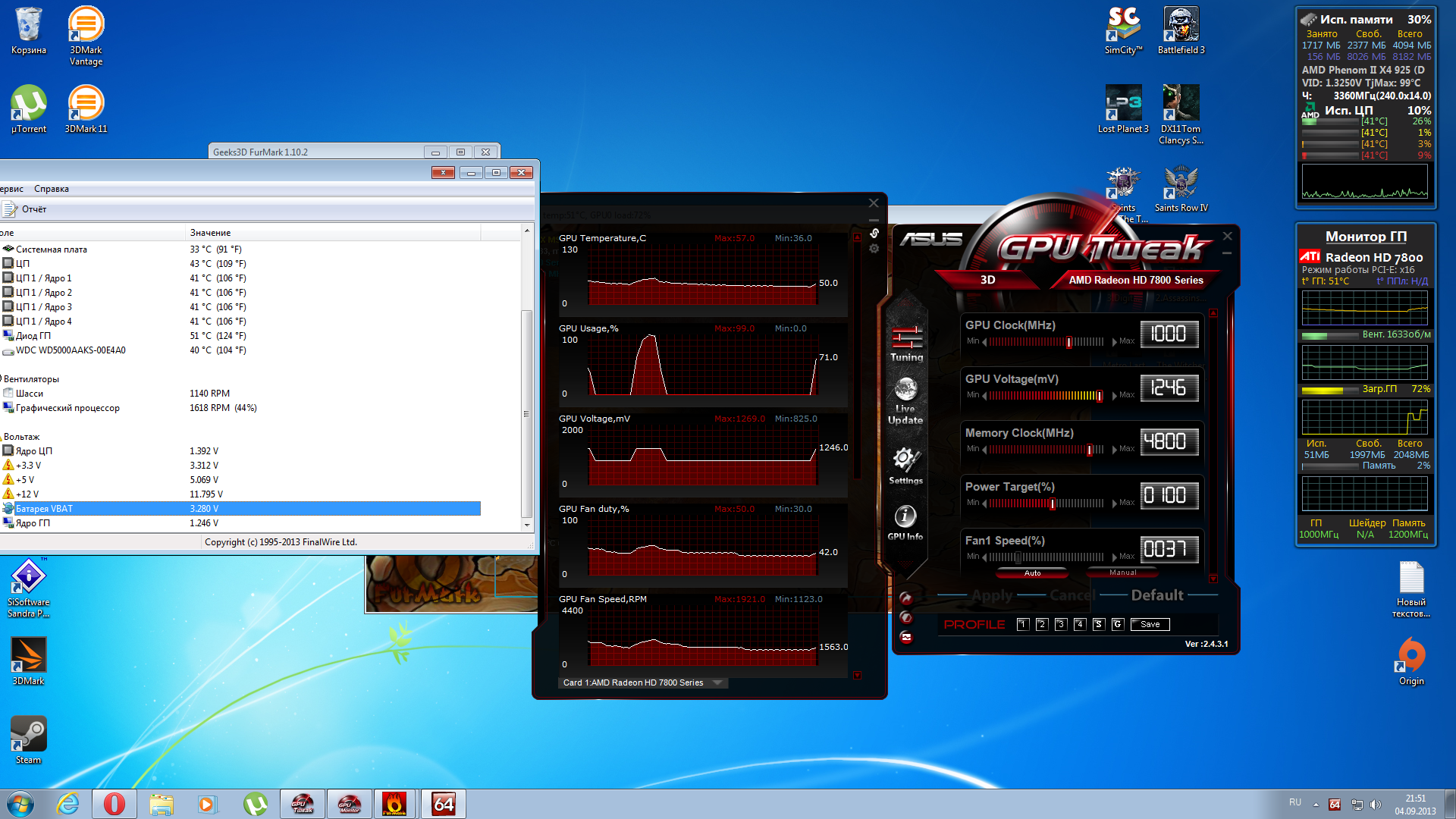Open FurMark from the taskbar

pyautogui.click(x=394, y=804)
